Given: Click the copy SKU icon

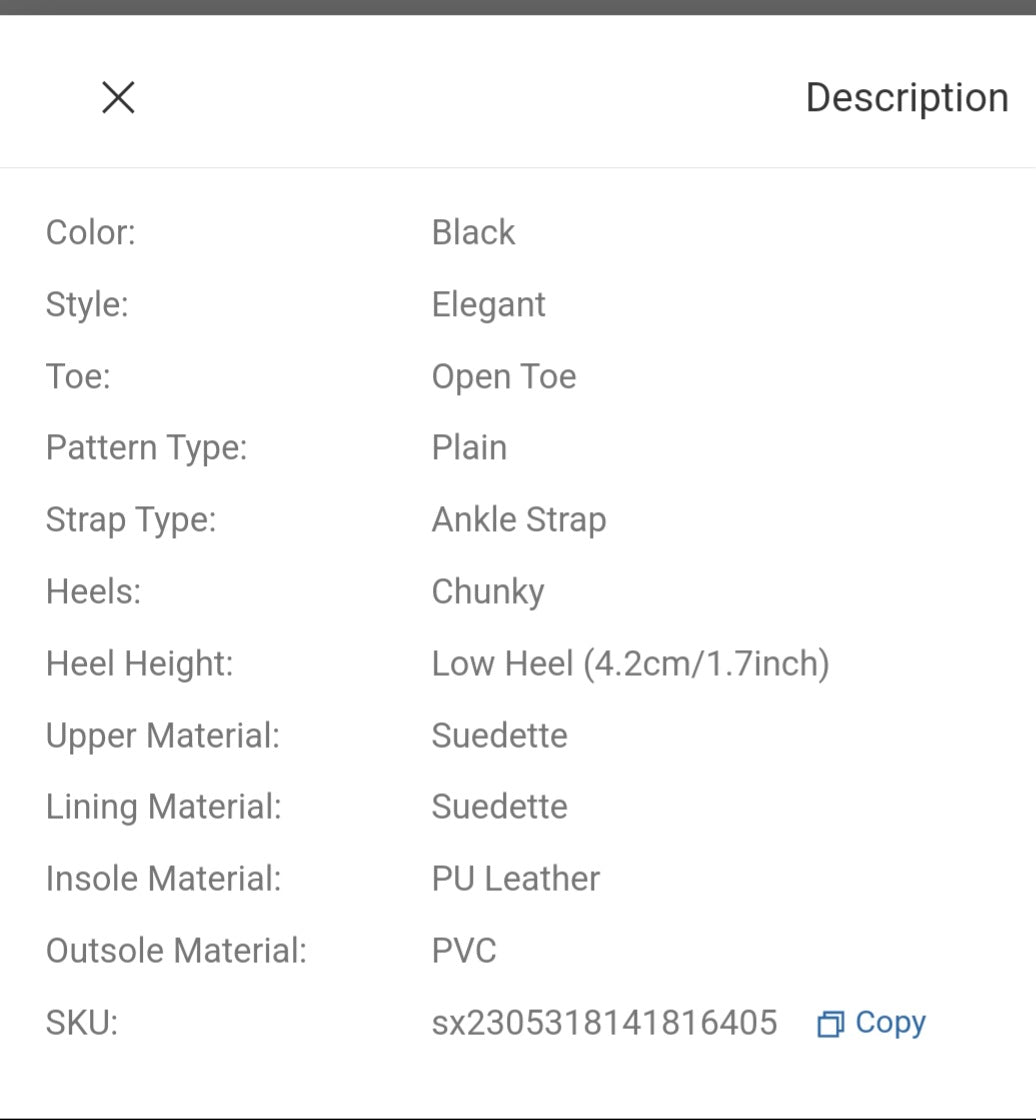Looking at the screenshot, I should [831, 1024].
